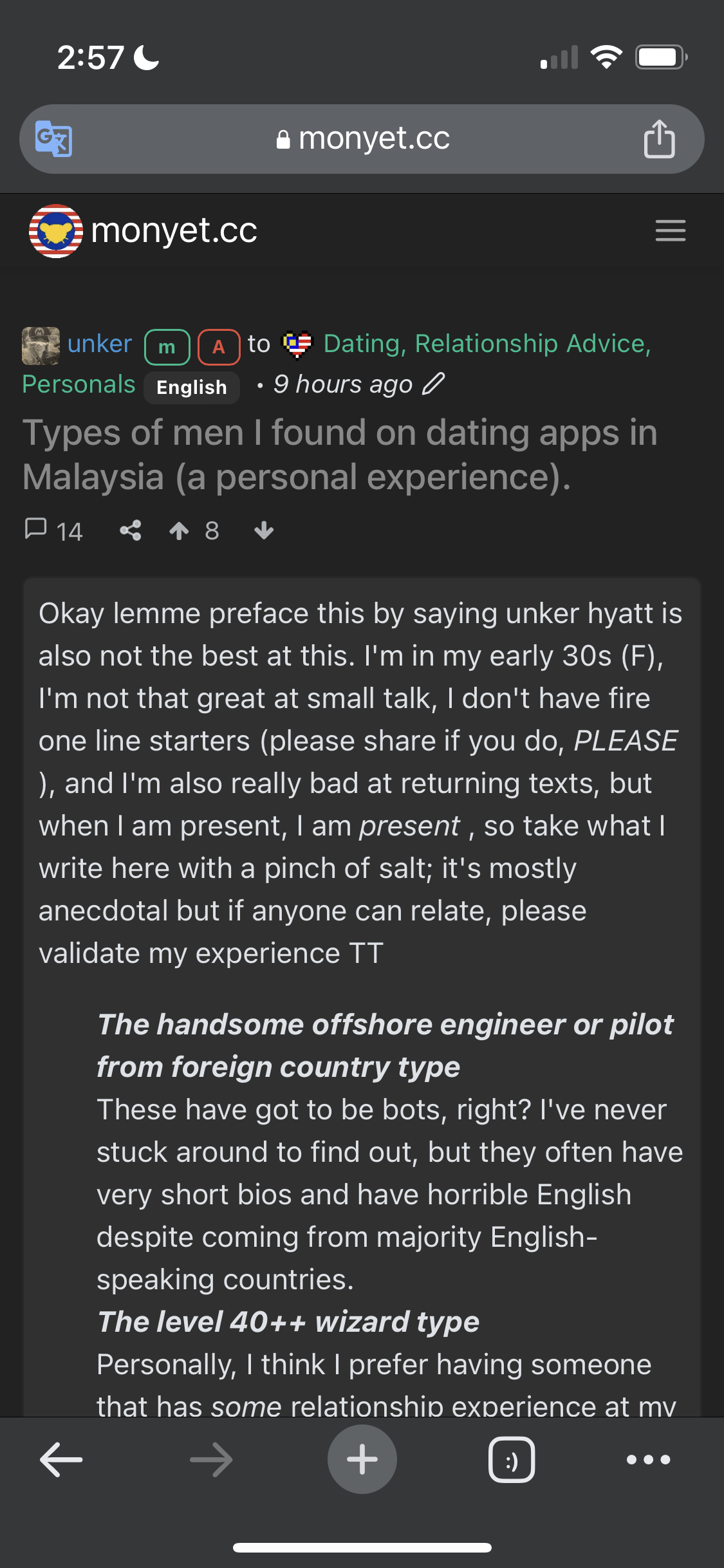Tap the English language tag

coord(191,386)
